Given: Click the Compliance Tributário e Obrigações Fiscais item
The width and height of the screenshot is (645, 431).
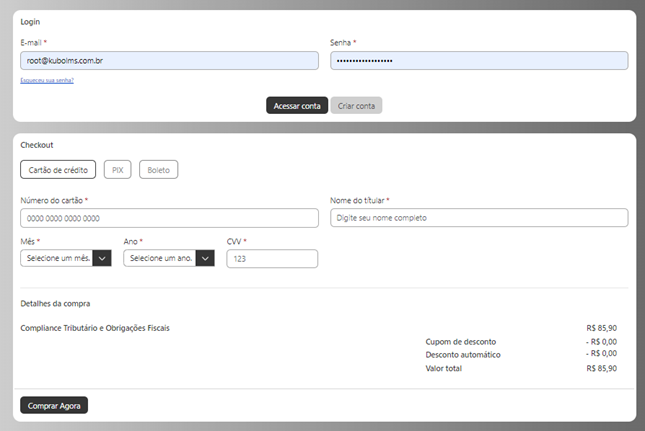Looking at the screenshot, I should click(x=95, y=327).
